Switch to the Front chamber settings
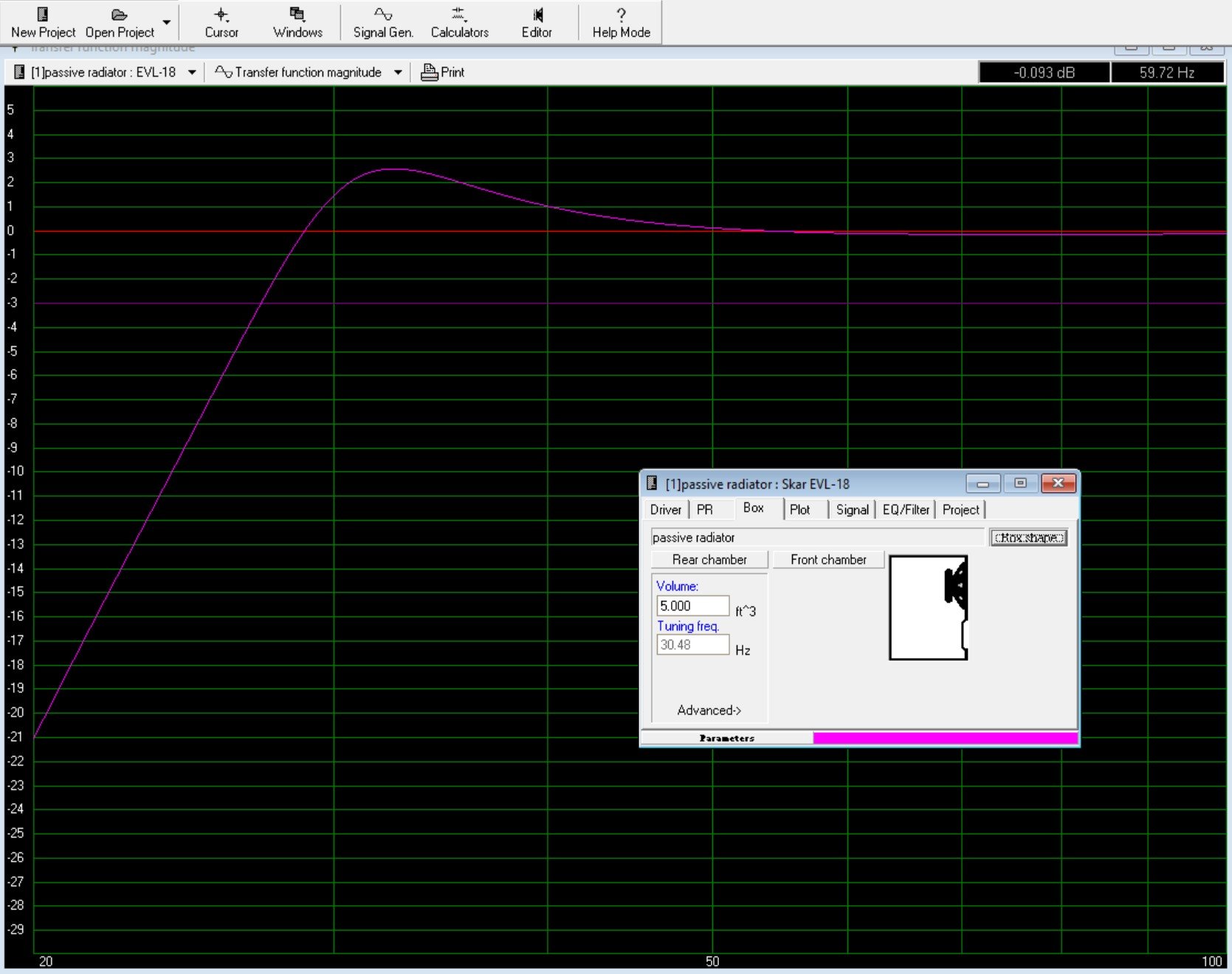The width and height of the screenshot is (1232, 974). tap(828, 559)
